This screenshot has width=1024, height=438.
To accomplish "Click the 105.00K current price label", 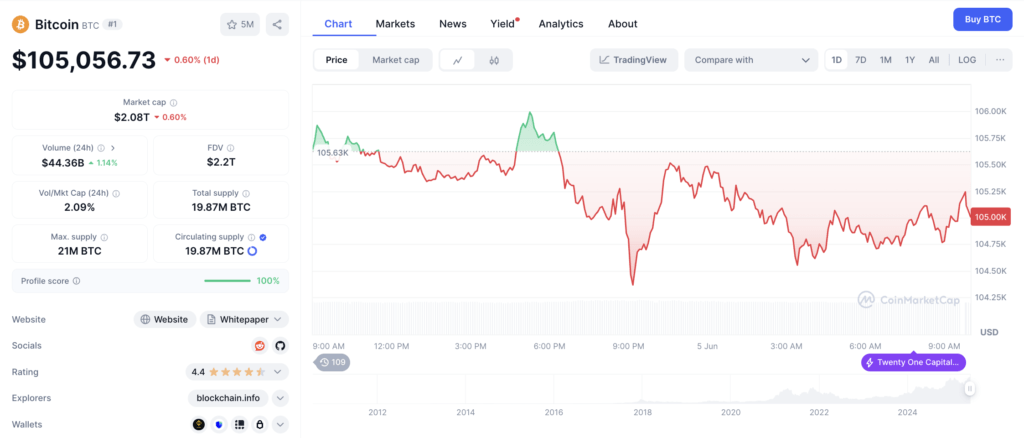I will tap(990, 218).
